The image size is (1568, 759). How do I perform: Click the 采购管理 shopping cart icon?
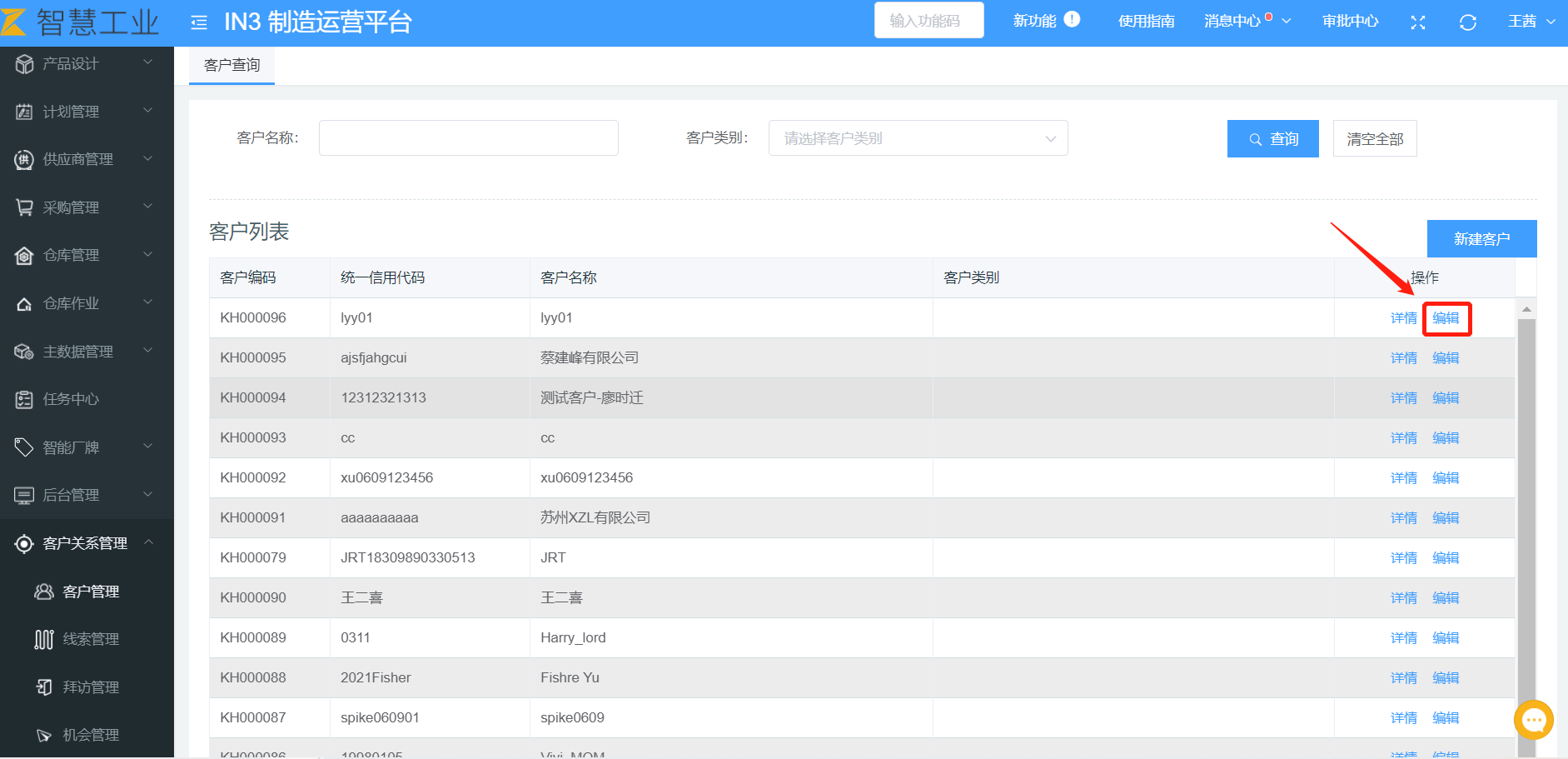tap(24, 207)
